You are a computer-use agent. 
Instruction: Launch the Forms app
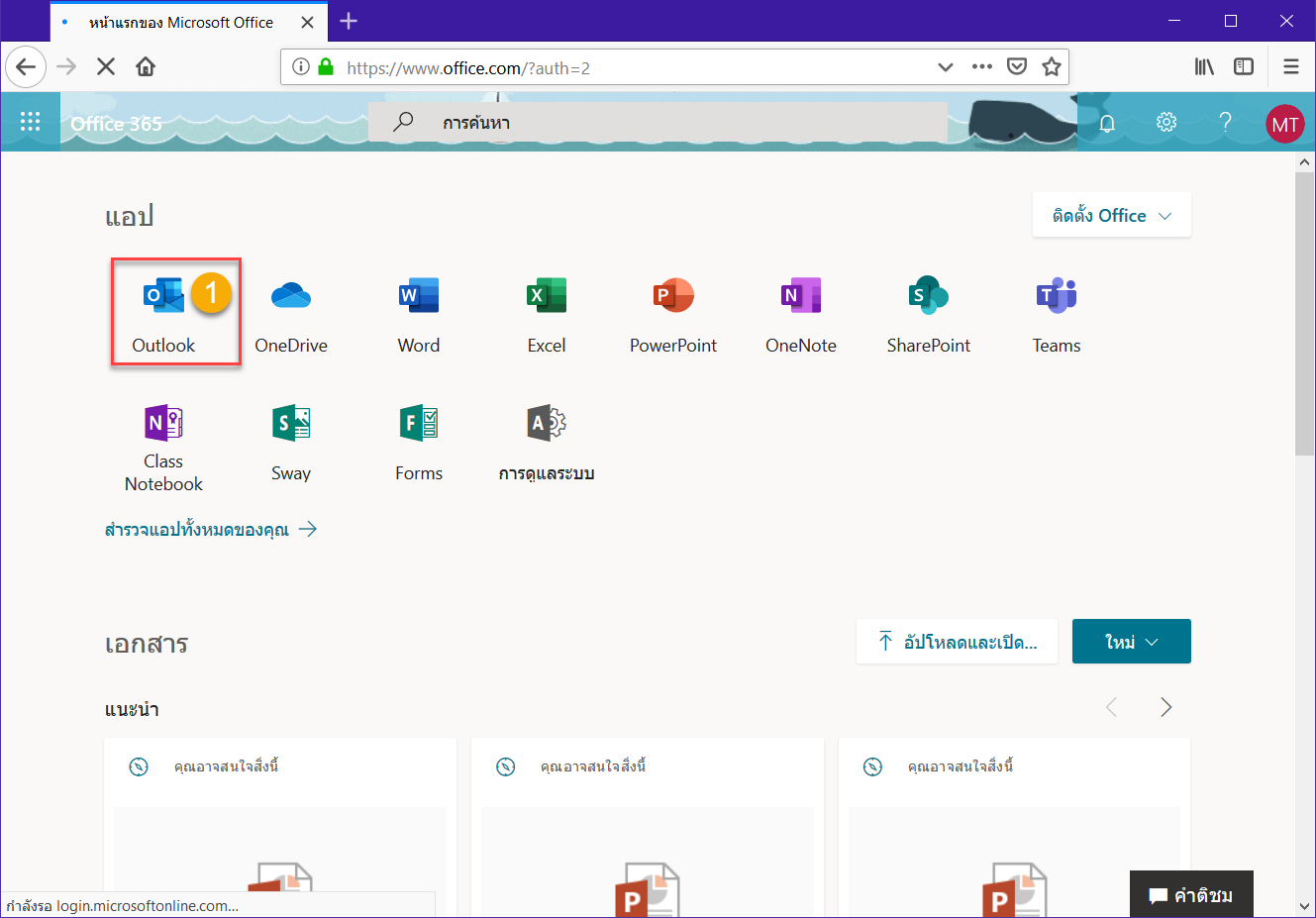(419, 442)
